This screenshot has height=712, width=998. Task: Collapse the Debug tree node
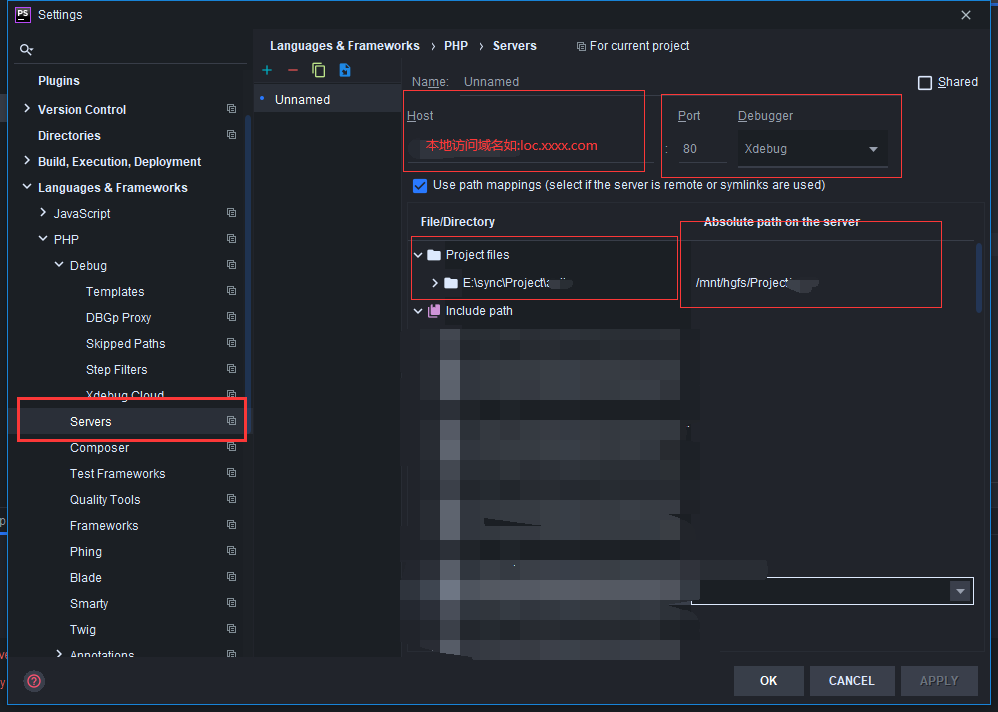[x=59, y=265]
